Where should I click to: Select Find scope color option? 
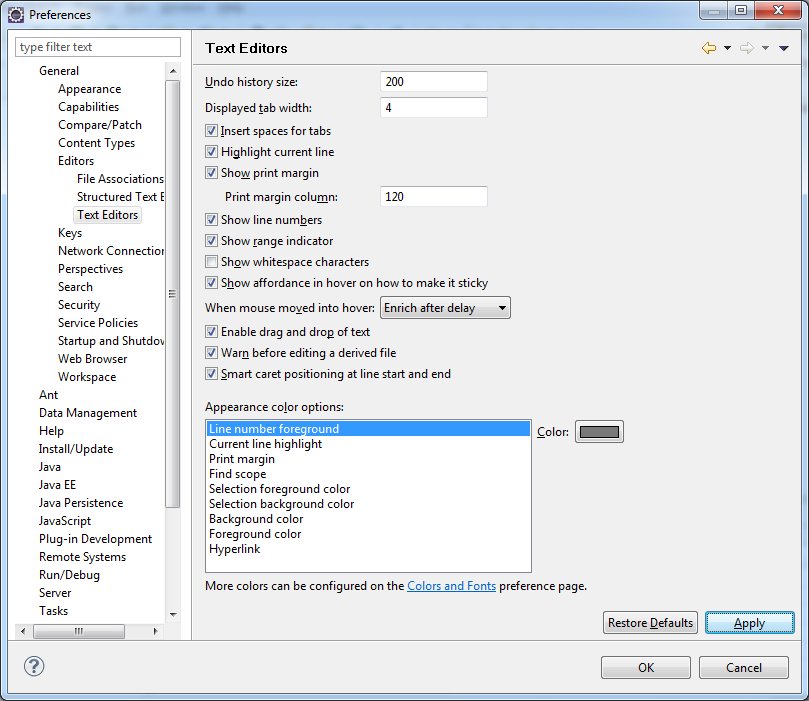368,474
